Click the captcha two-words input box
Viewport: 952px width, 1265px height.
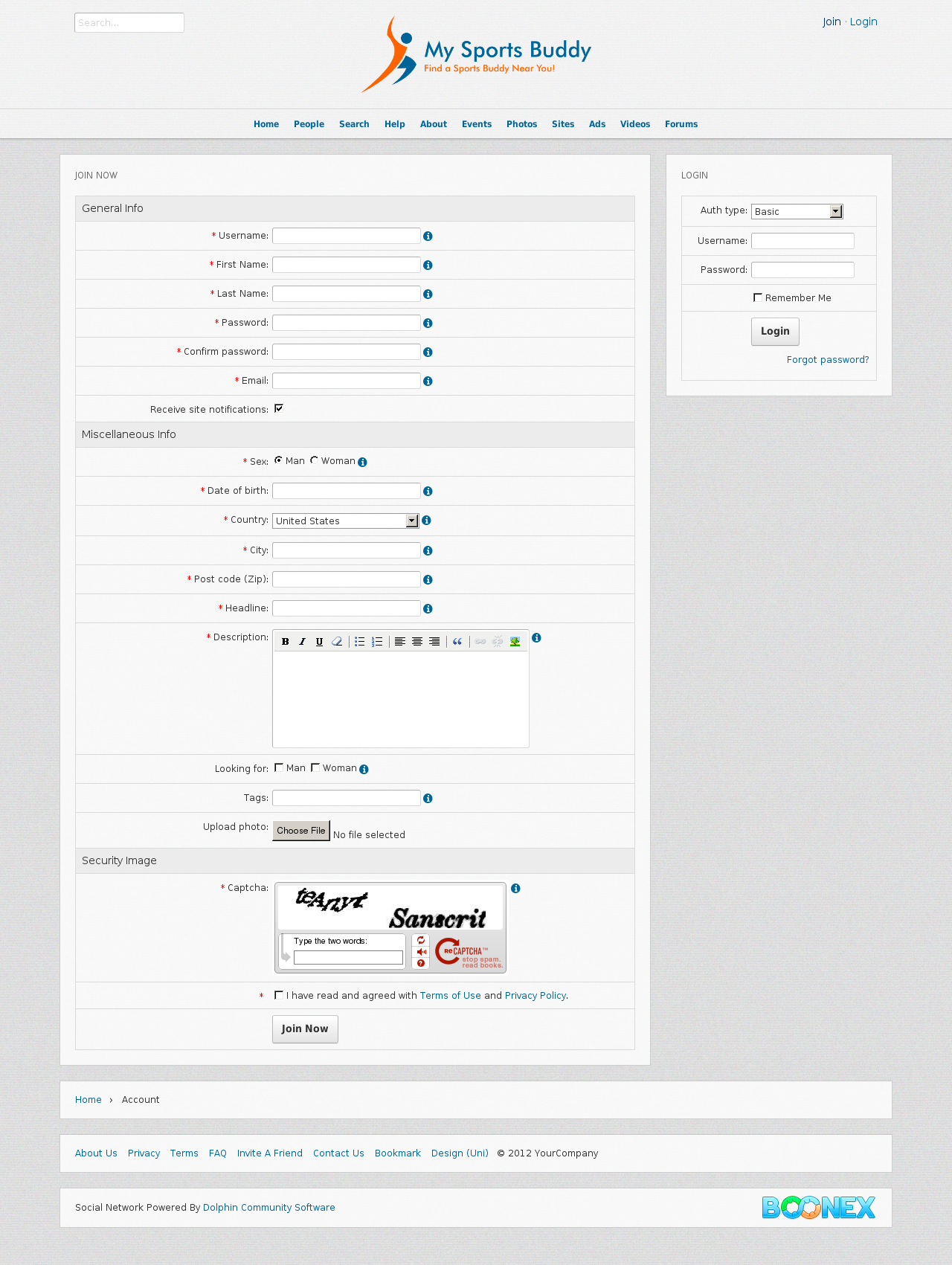(x=348, y=958)
